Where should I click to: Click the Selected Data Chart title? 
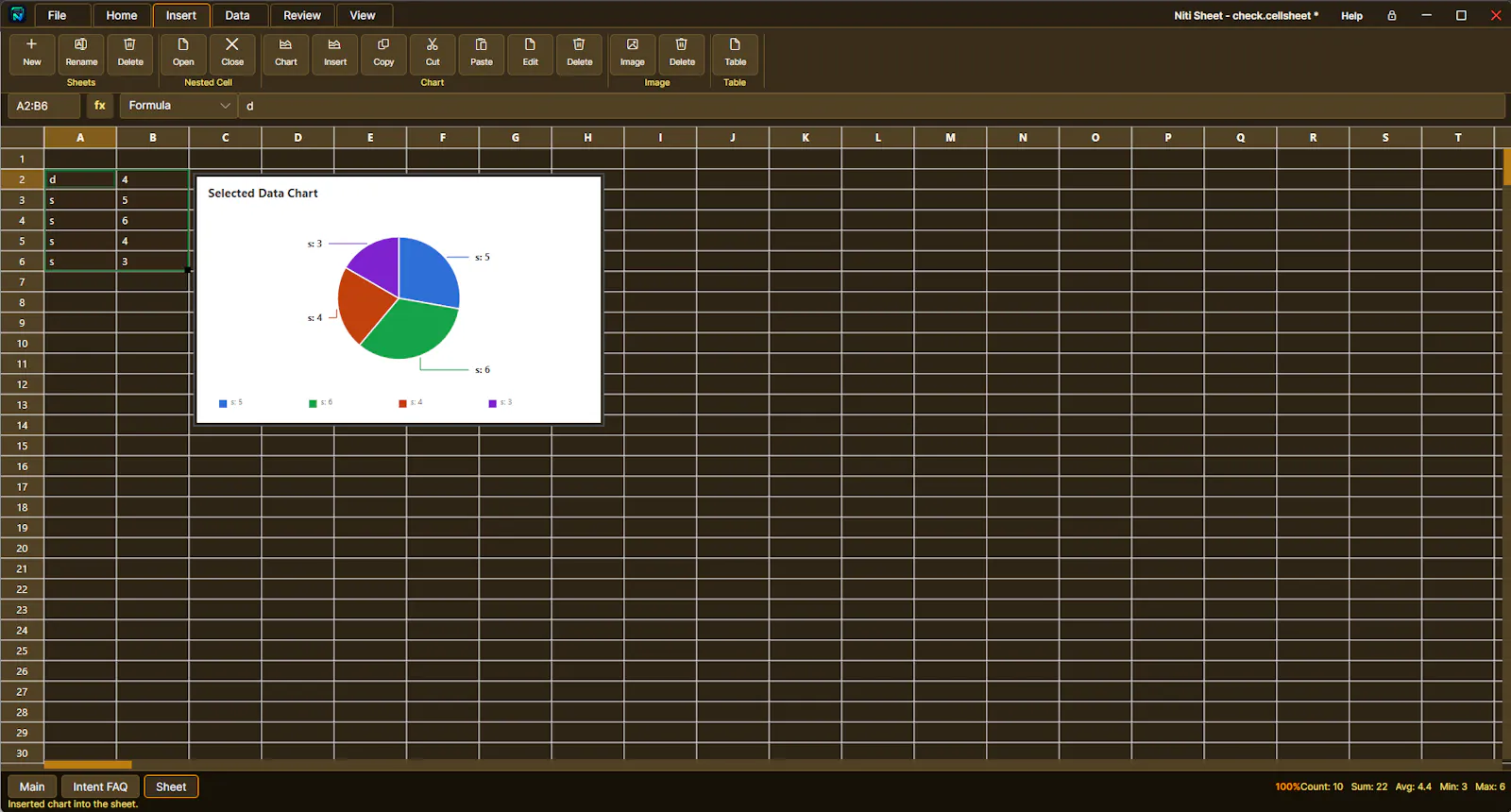263,193
